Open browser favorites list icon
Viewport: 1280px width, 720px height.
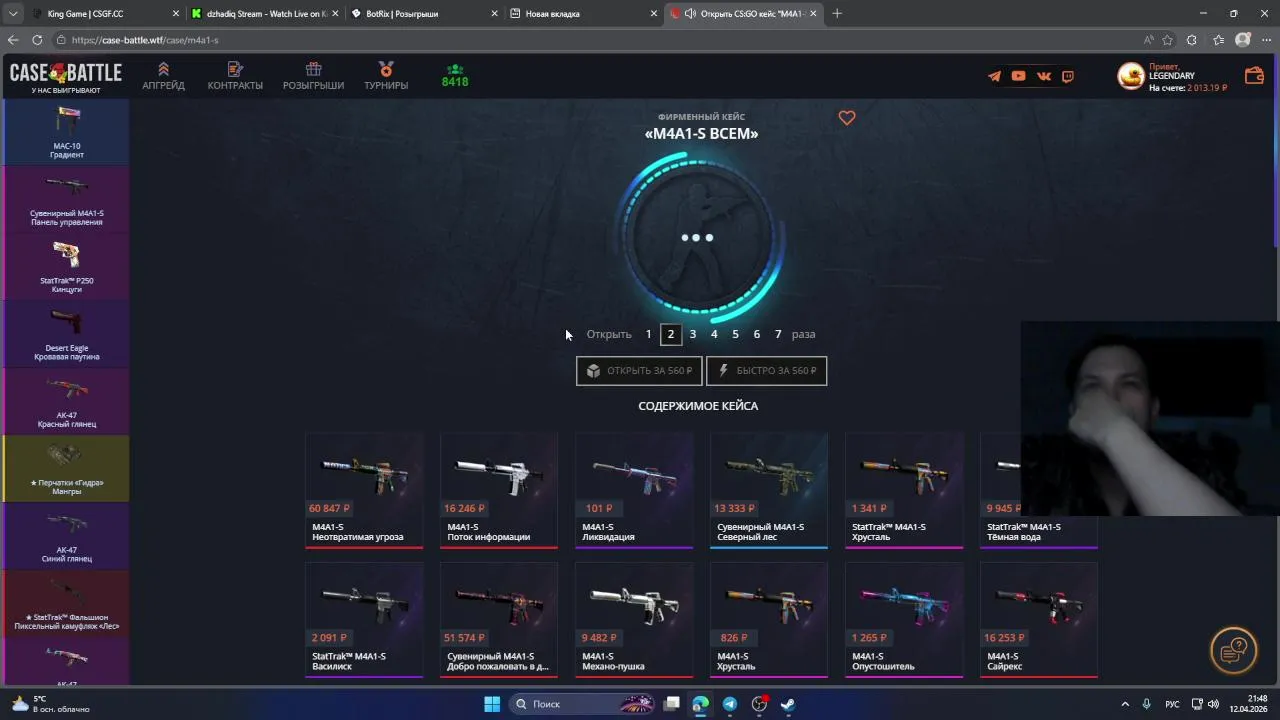coord(1218,40)
